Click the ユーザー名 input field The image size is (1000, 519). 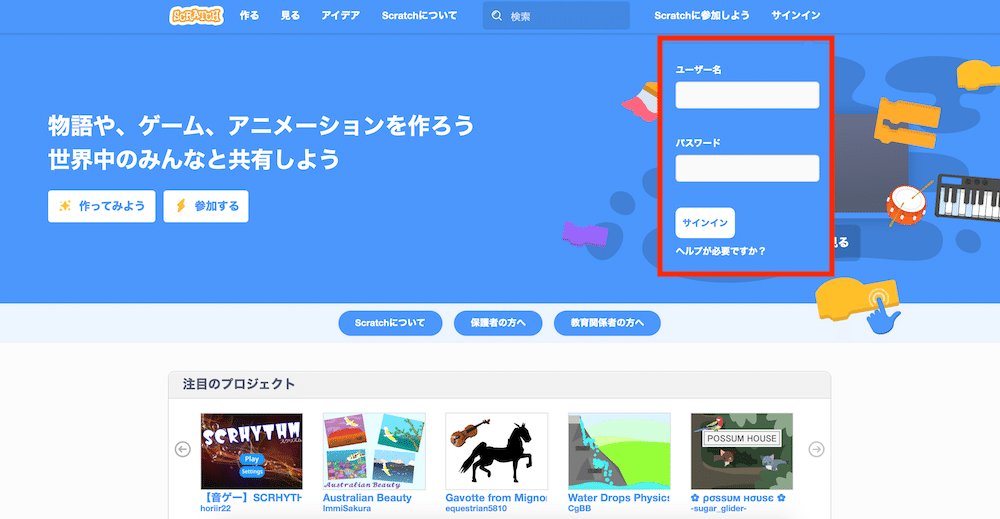pyautogui.click(x=747, y=95)
